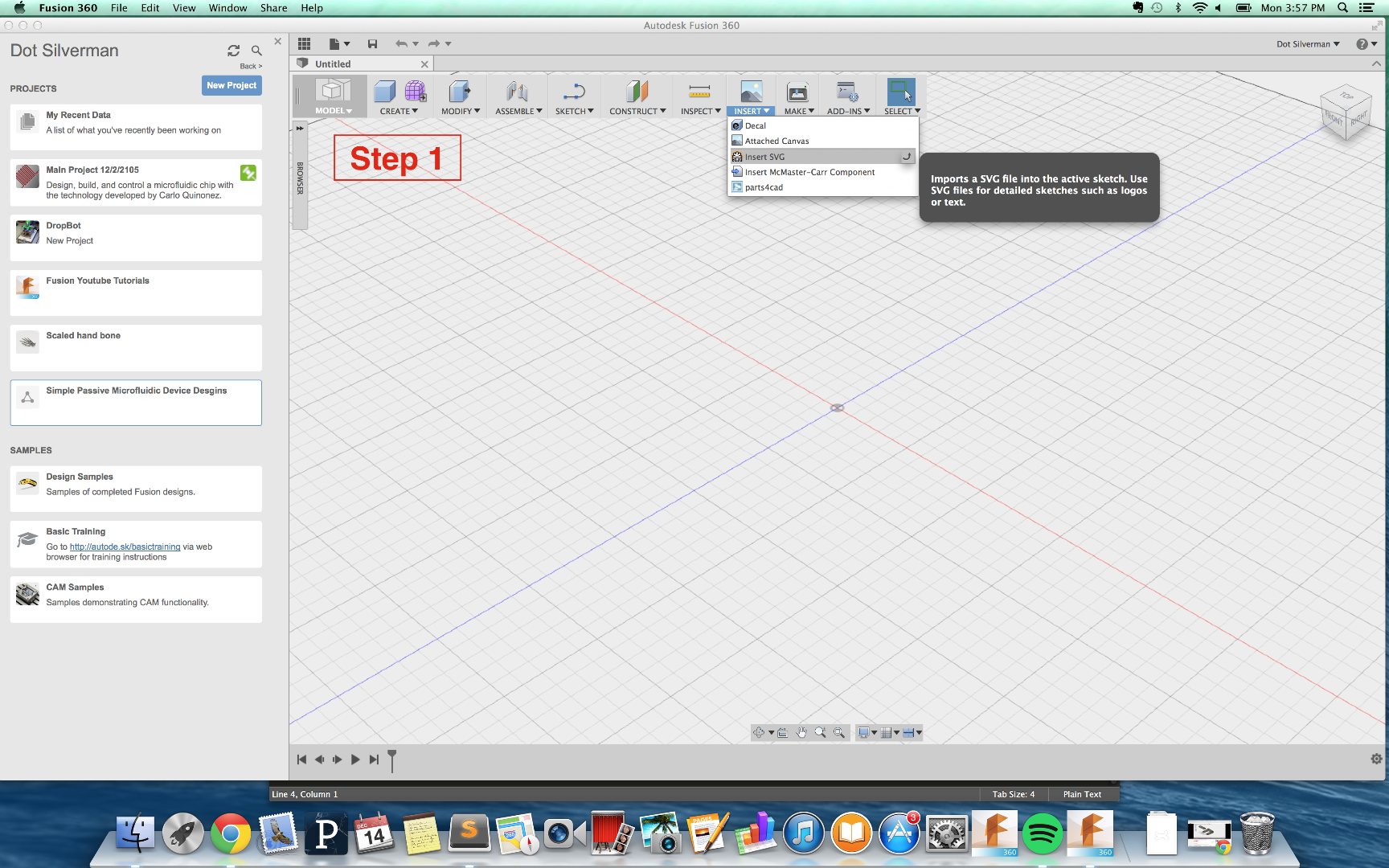The height and width of the screenshot is (868, 1389).
Task: Open Orbit type dropdown arrow
Action: pyautogui.click(x=771, y=733)
